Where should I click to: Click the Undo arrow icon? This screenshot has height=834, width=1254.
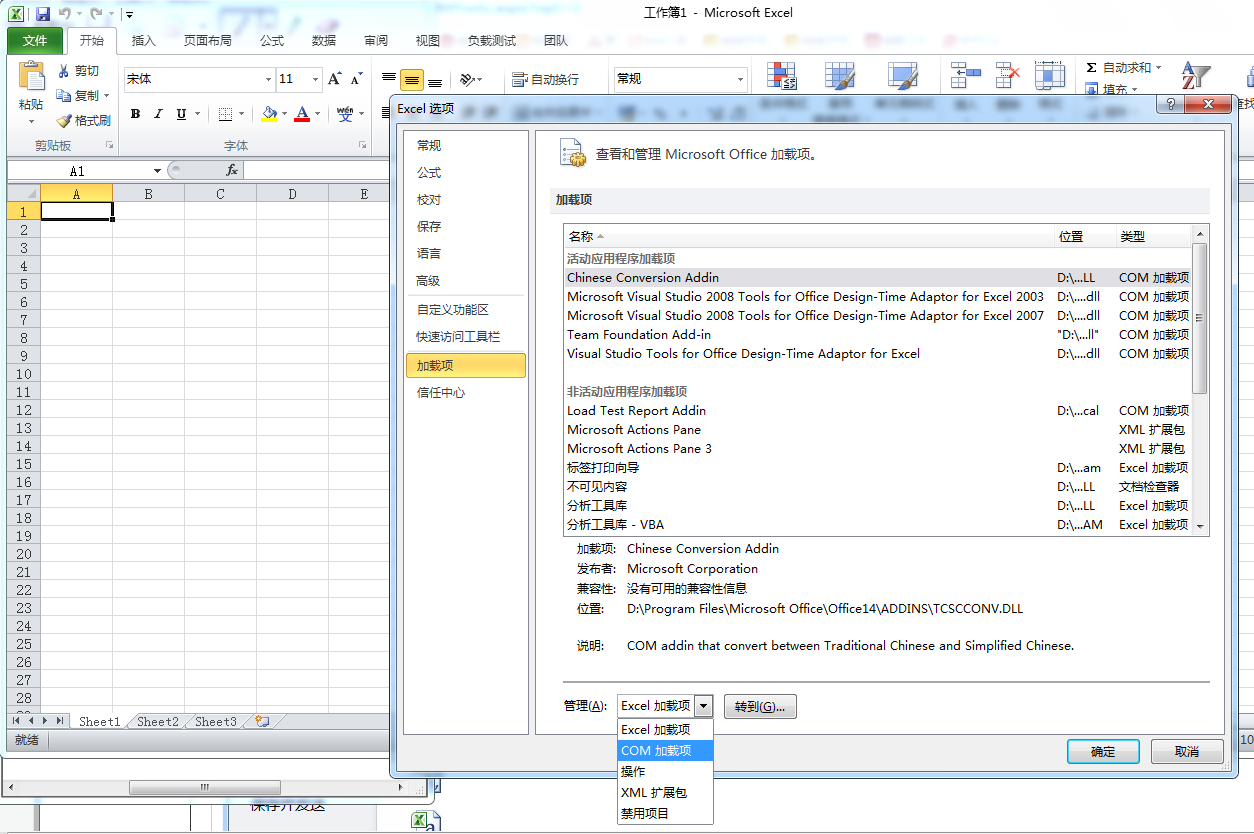(66, 15)
